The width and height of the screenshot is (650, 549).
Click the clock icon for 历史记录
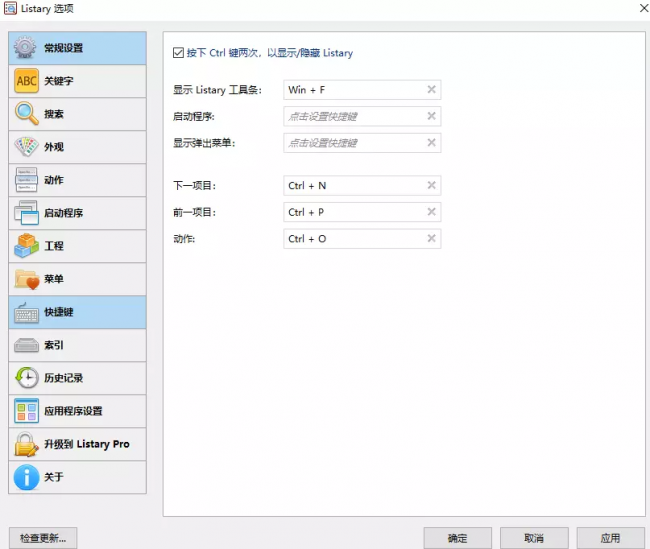(27, 378)
